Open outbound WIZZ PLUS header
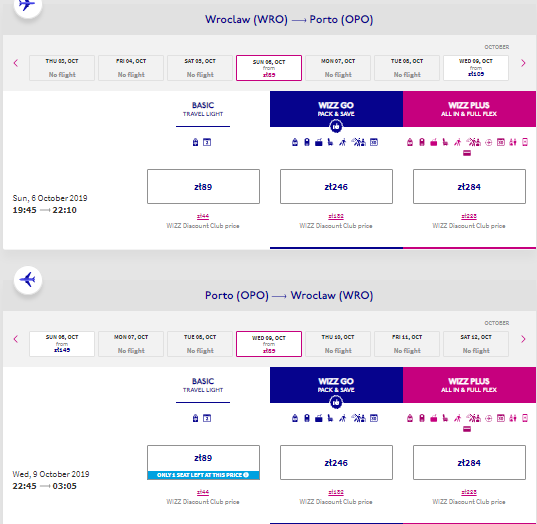Screen dimensions: 537x524 pyautogui.click(x=469, y=109)
